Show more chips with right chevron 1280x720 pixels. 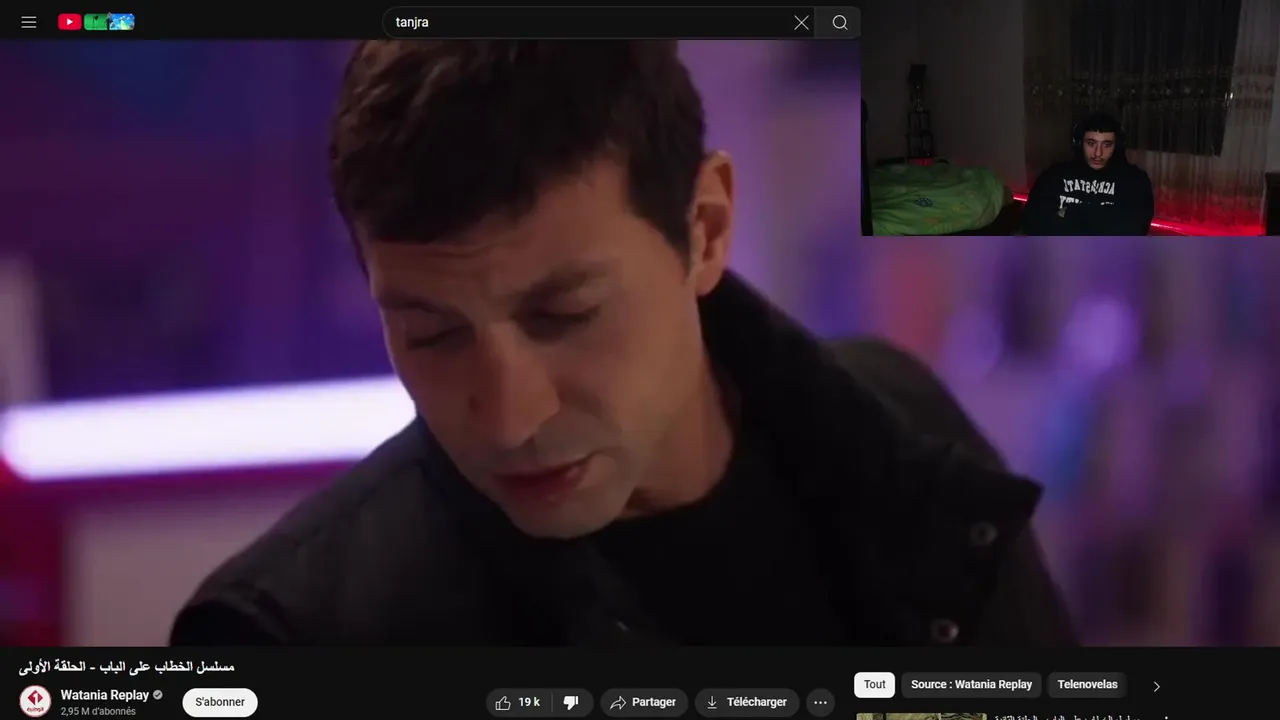point(1157,686)
